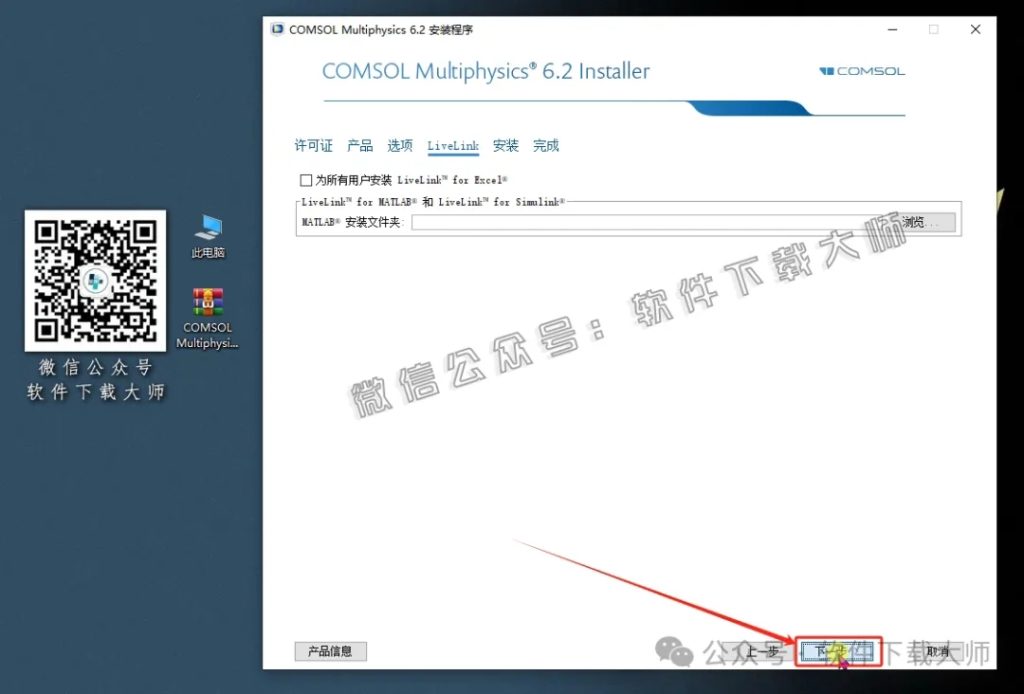Click the 上一步 button
Viewport: 1024px width, 694px height.
764,651
